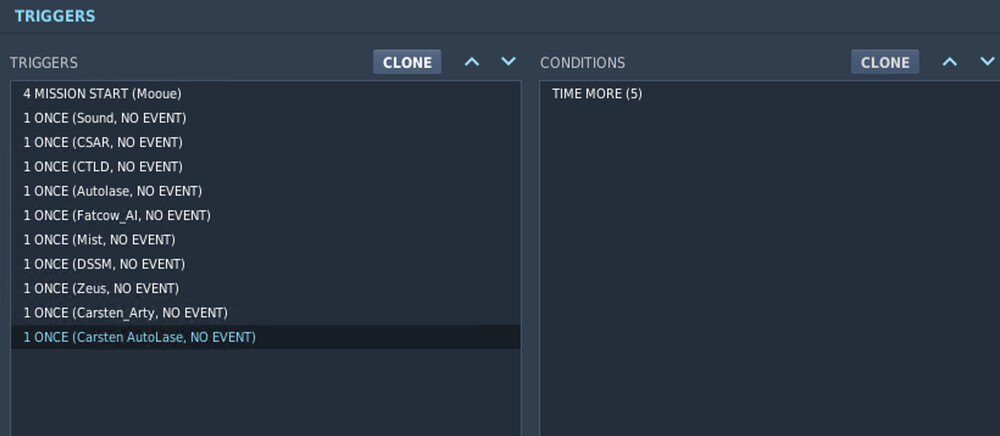Select the Mist trigger entry

click(99, 240)
